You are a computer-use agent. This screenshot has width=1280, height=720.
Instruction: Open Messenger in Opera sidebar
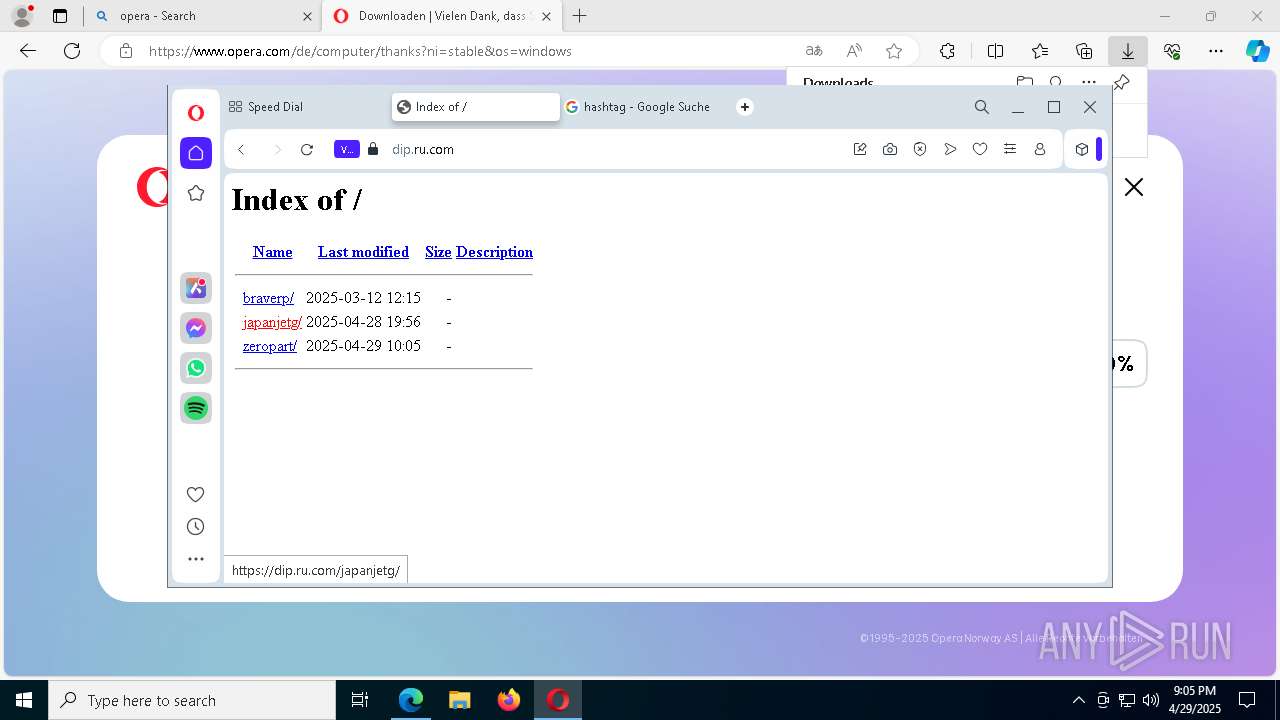(196, 328)
